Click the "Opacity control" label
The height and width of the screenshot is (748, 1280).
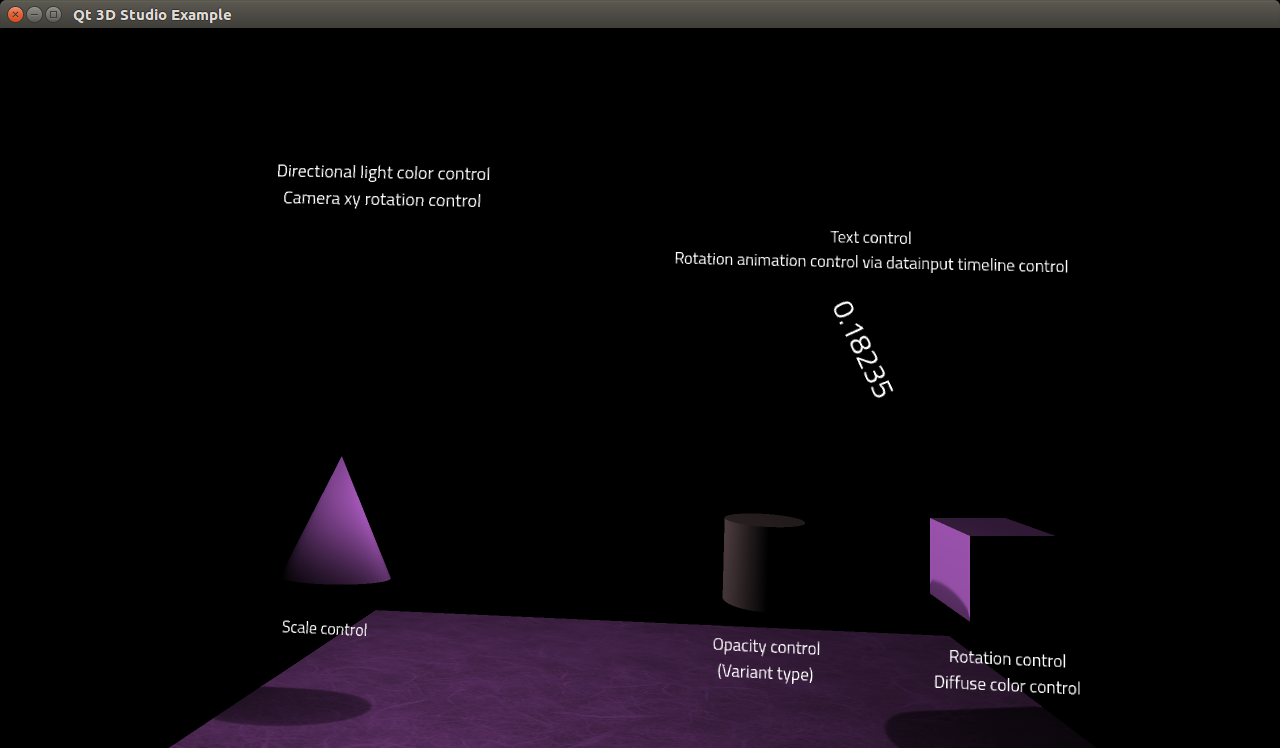click(766, 647)
